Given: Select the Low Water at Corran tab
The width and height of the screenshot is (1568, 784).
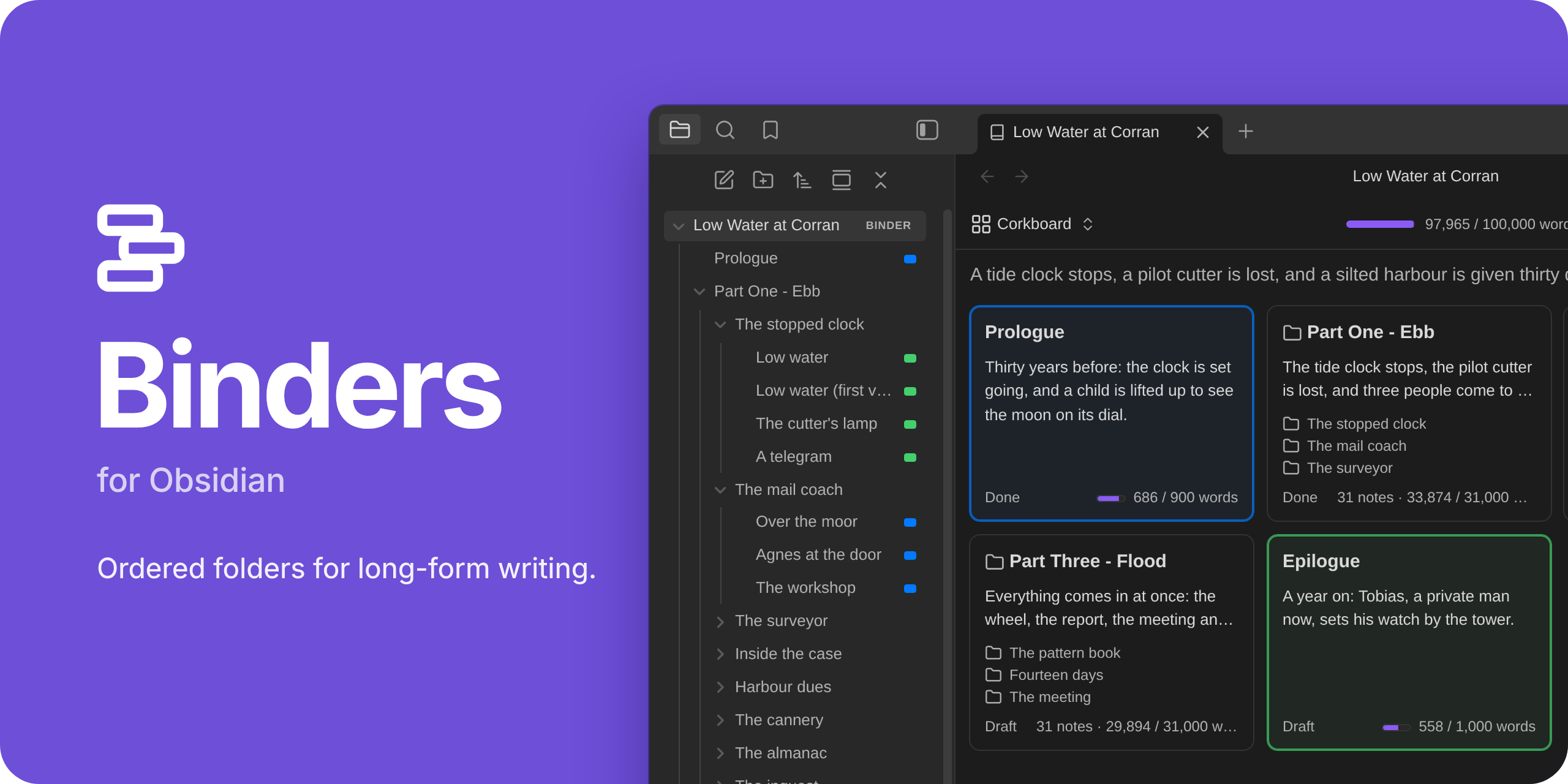Looking at the screenshot, I should (1099, 132).
